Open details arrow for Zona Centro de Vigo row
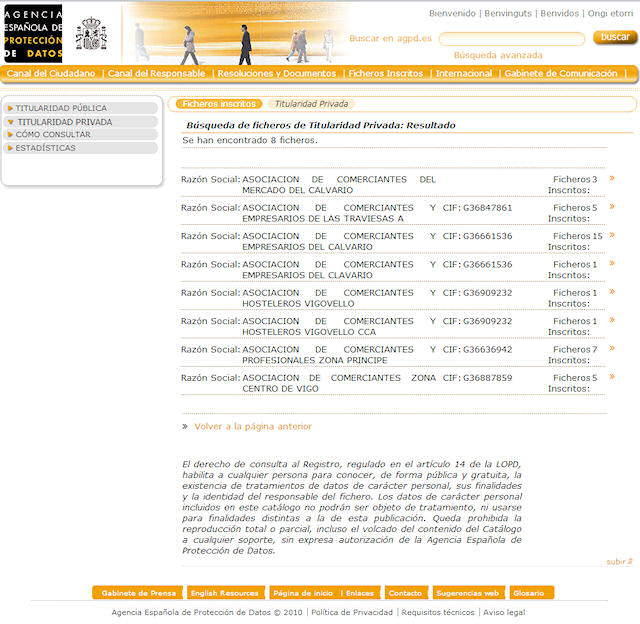The image size is (640, 624). (612, 377)
